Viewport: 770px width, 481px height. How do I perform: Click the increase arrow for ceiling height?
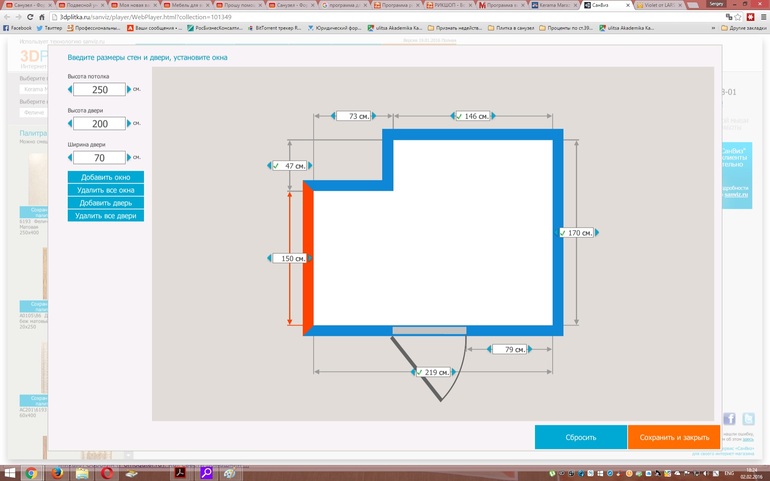point(129,90)
